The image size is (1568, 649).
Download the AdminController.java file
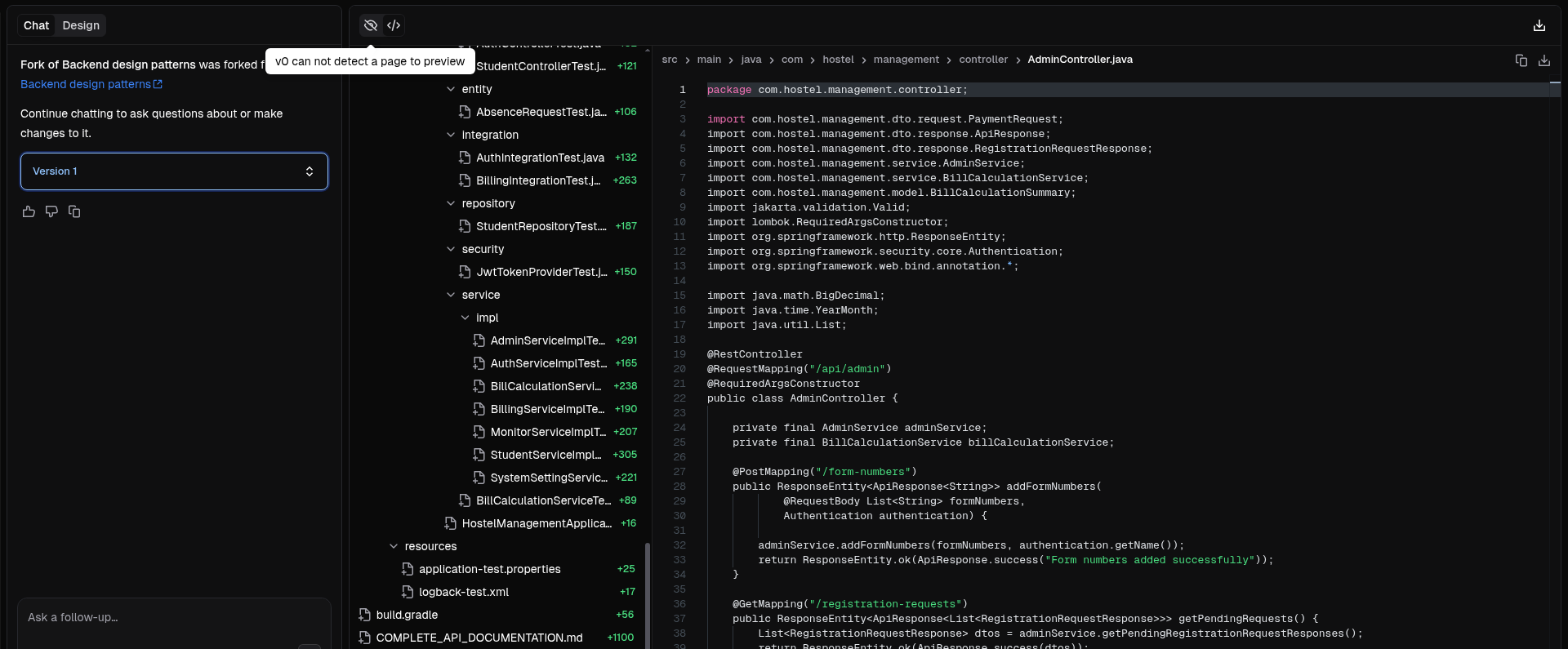point(1544,60)
